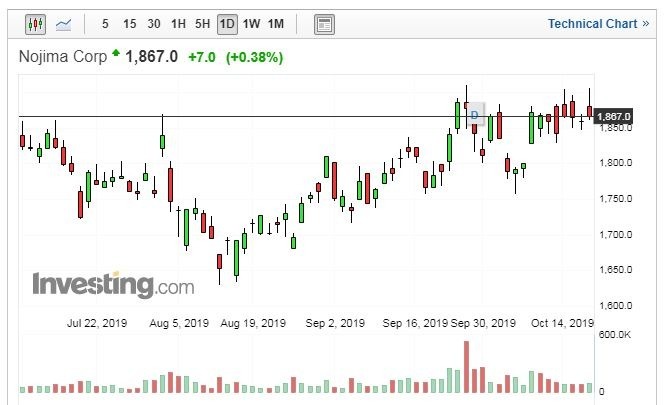Click the 1,800.0 price axis label
Screen dimensions: 667x405
click(x=616, y=163)
